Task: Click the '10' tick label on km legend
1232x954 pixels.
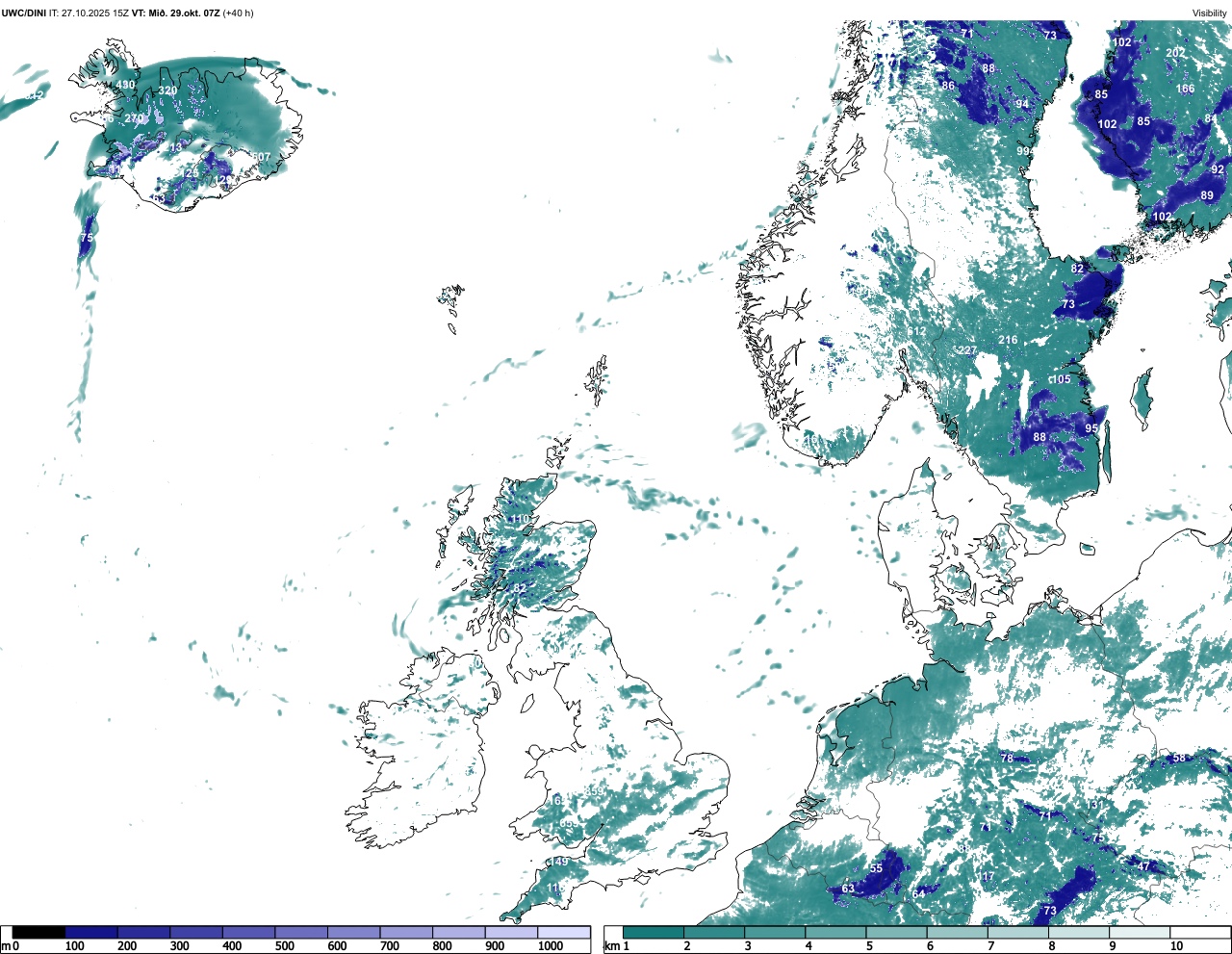Action: 1176,946
